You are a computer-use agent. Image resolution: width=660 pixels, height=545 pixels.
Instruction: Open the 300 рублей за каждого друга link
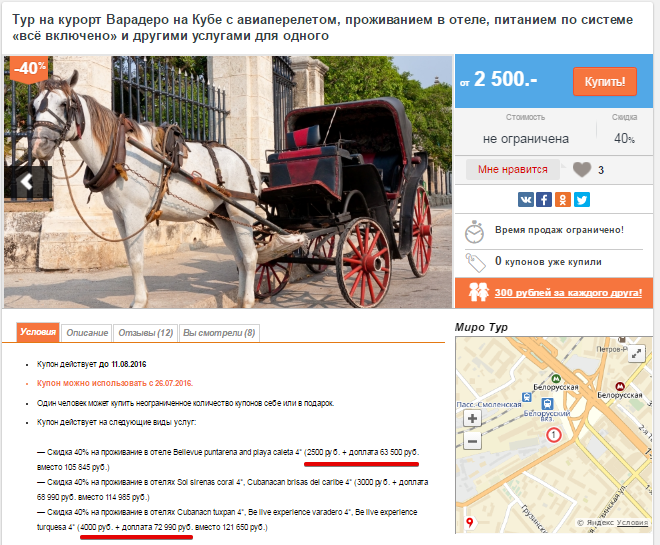(568, 292)
